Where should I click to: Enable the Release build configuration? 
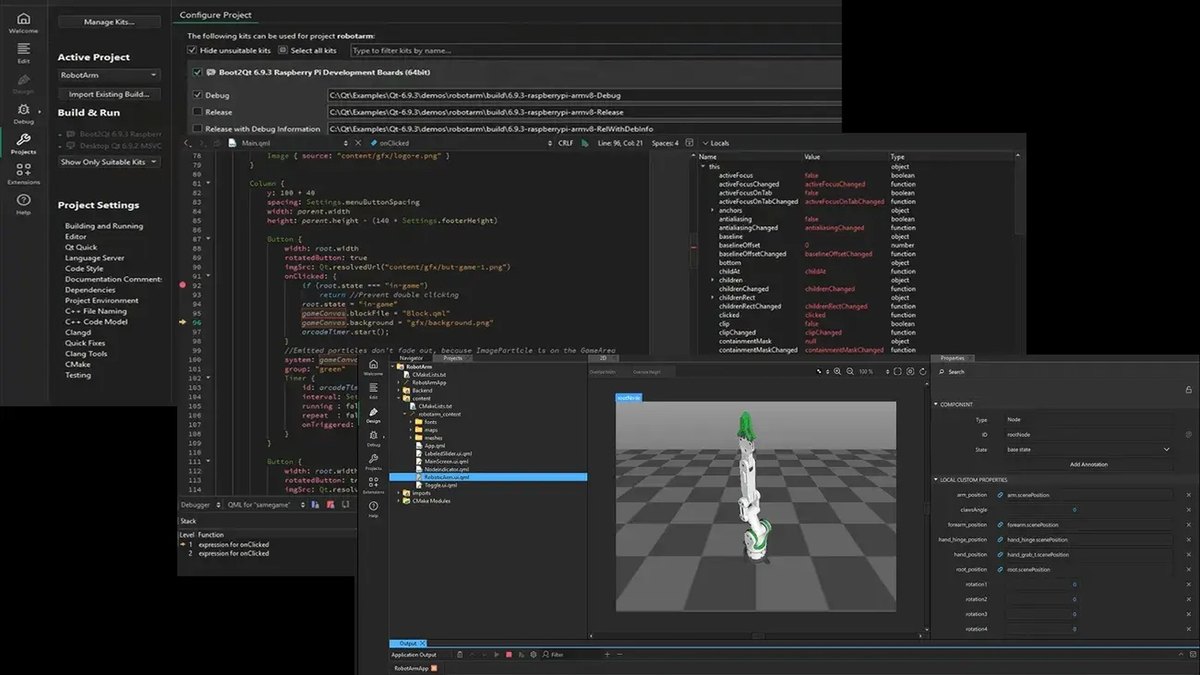pyautogui.click(x=197, y=112)
